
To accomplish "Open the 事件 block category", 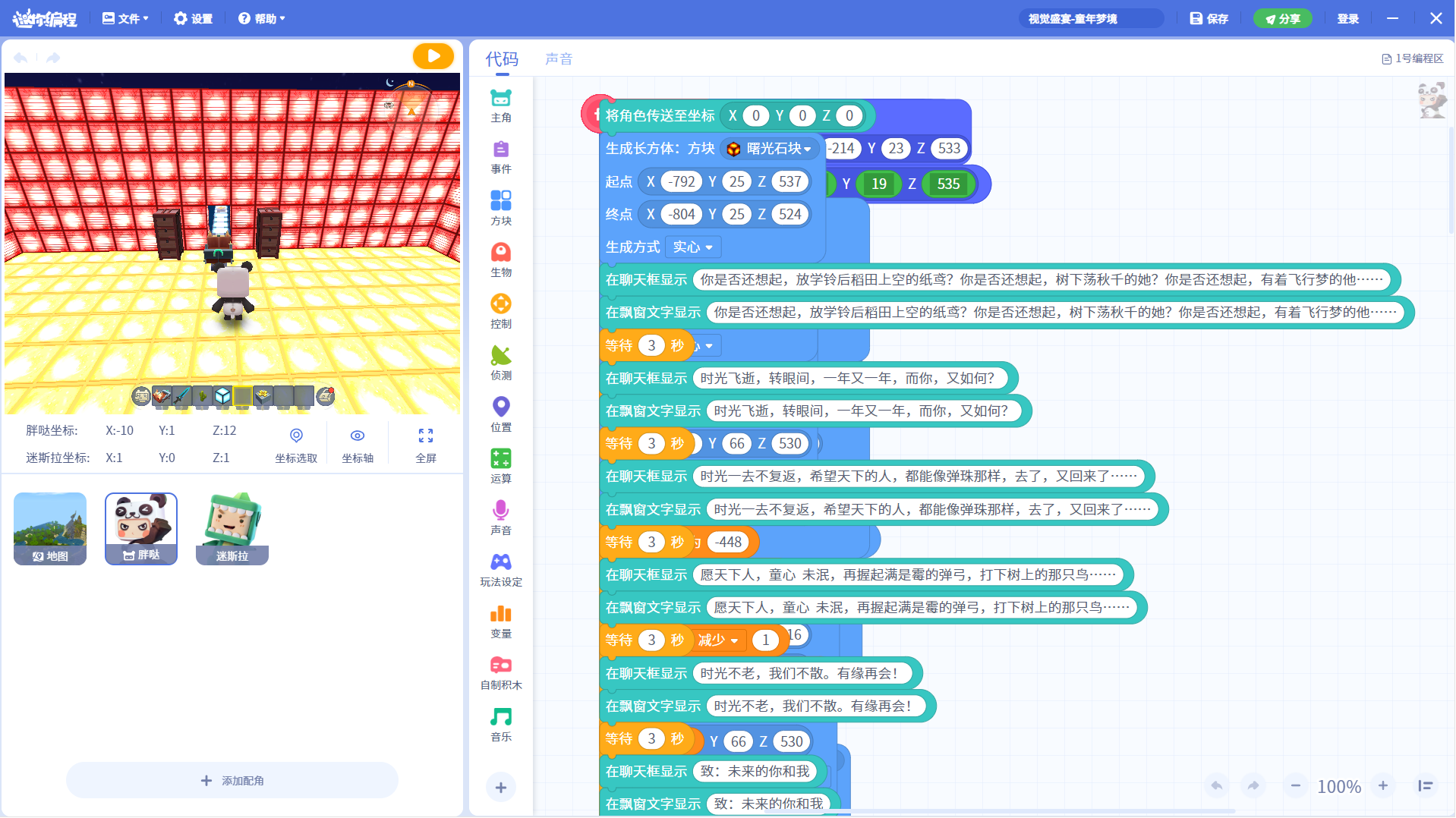I will pos(501,158).
